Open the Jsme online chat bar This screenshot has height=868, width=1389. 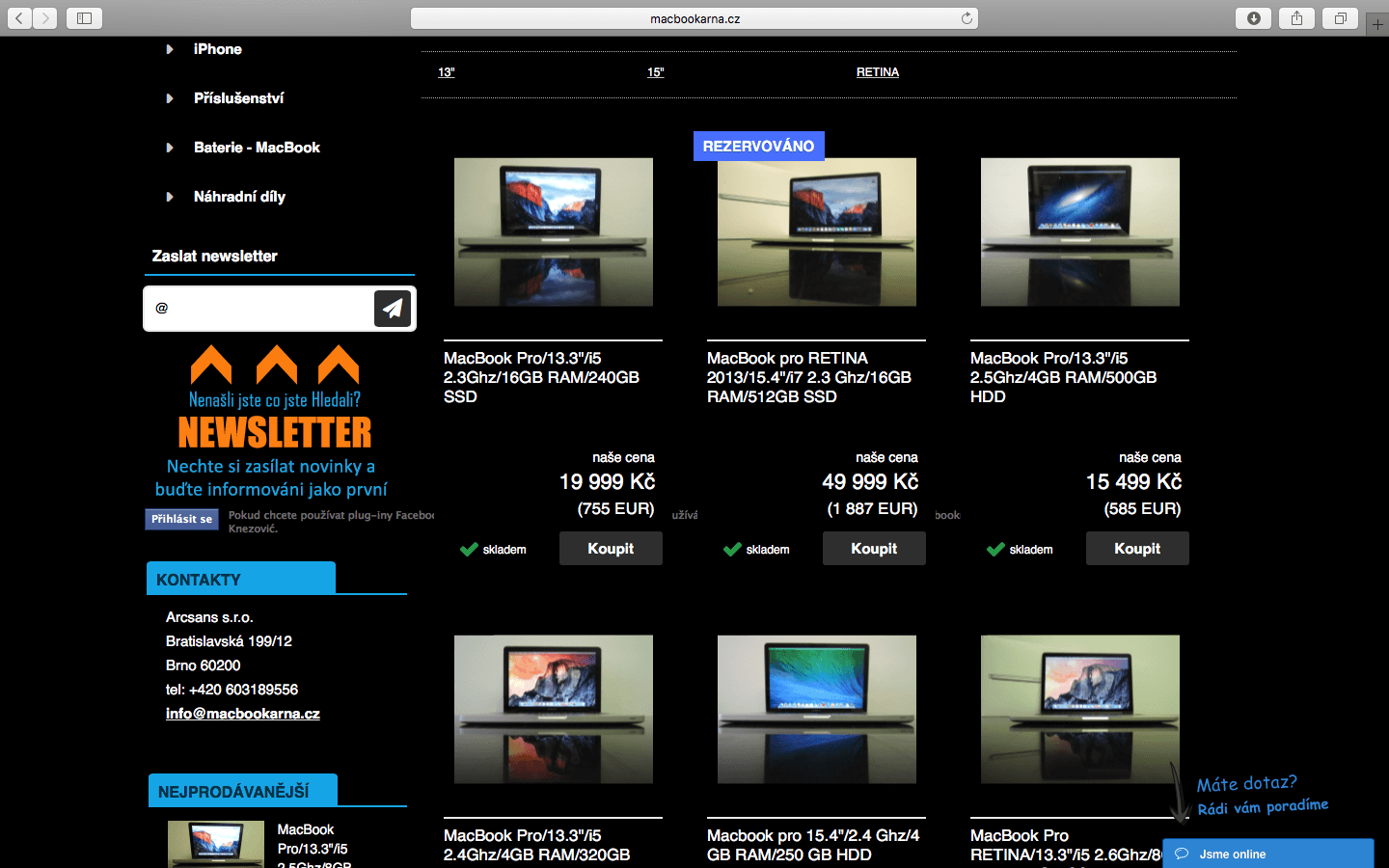1267,854
